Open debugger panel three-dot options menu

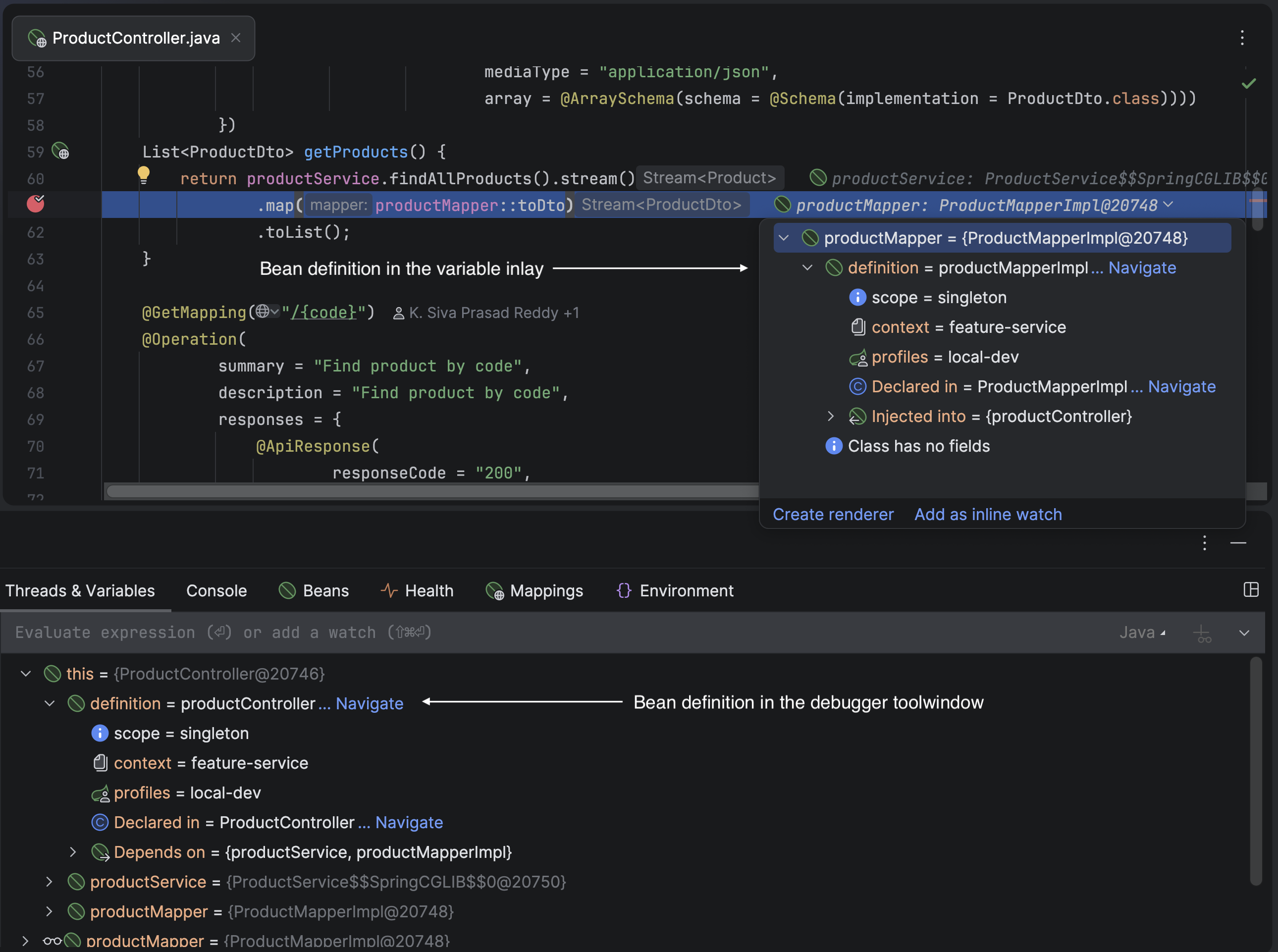(1204, 543)
